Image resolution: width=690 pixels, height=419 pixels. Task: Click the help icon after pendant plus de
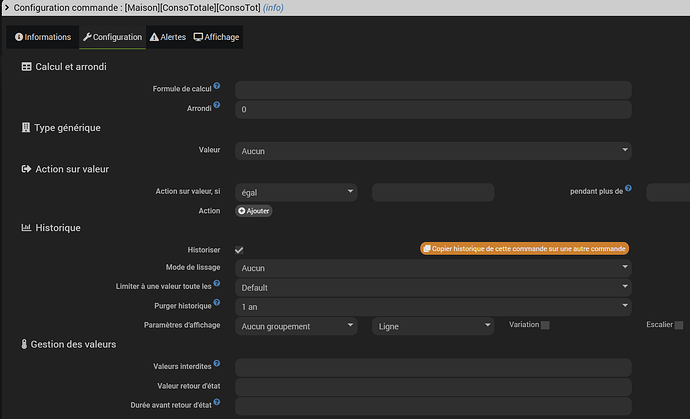(x=629, y=189)
